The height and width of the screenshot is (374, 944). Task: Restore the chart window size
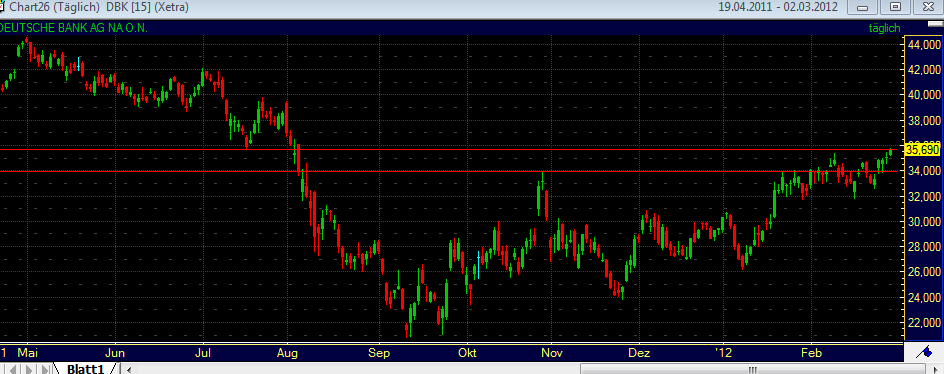coord(896,7)
